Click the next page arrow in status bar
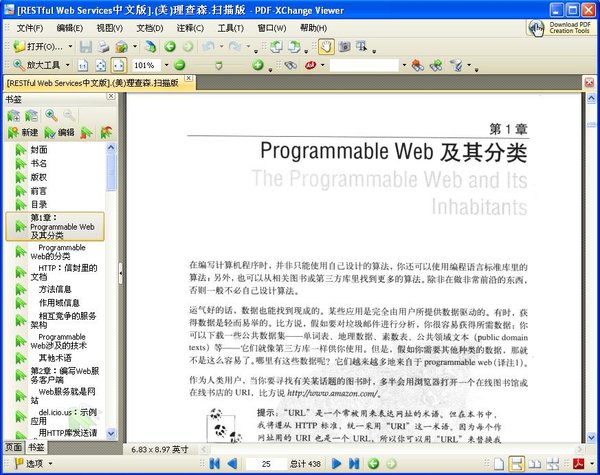The image size is (600, 475). tap(336, 464)
